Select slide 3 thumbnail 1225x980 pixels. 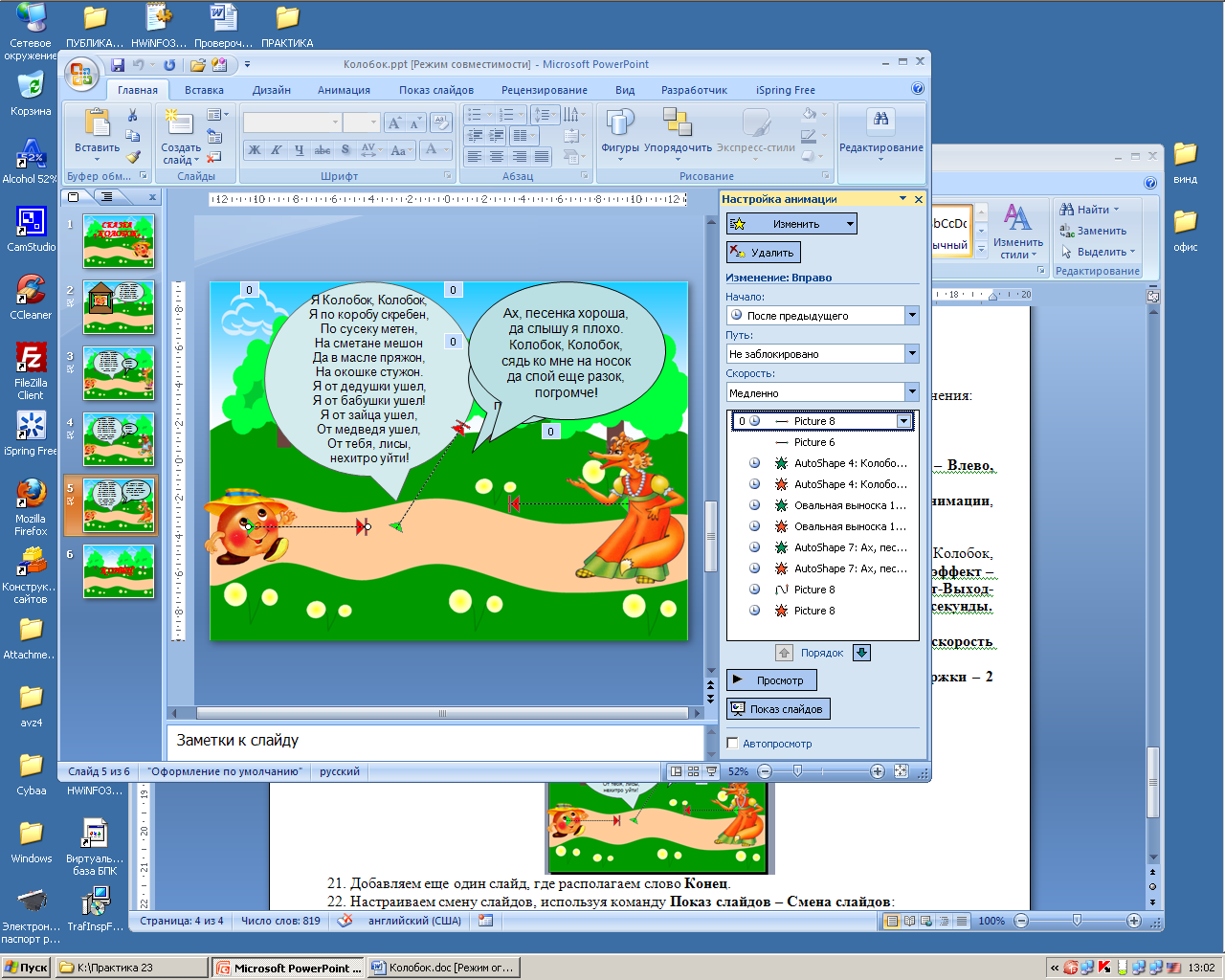point(118,374)
